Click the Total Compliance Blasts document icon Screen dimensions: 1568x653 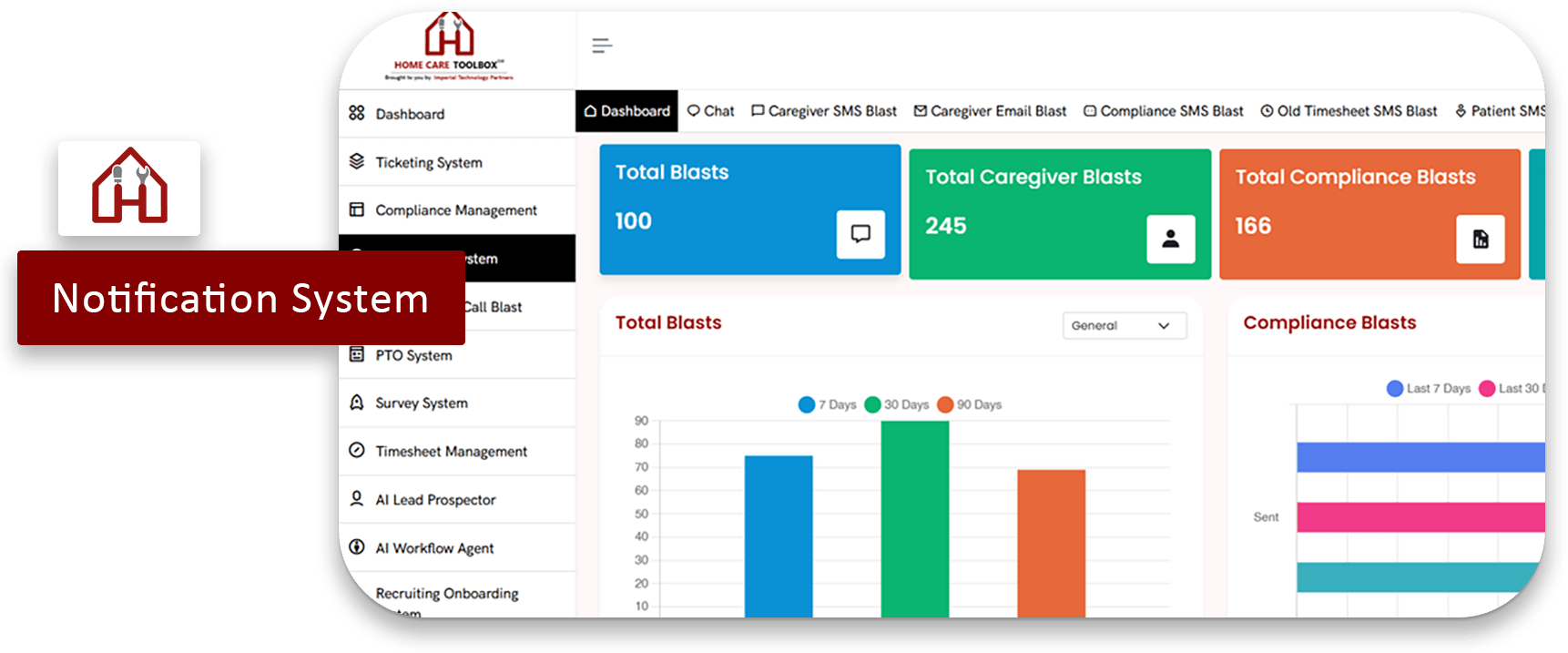point(1480,239)
